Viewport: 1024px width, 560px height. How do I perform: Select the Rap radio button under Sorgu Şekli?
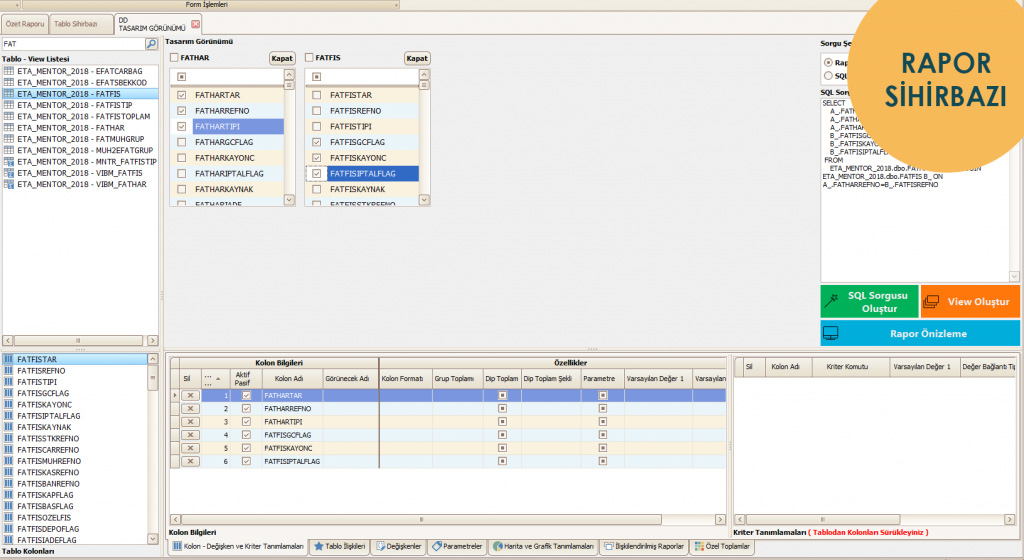coord(828,63)
